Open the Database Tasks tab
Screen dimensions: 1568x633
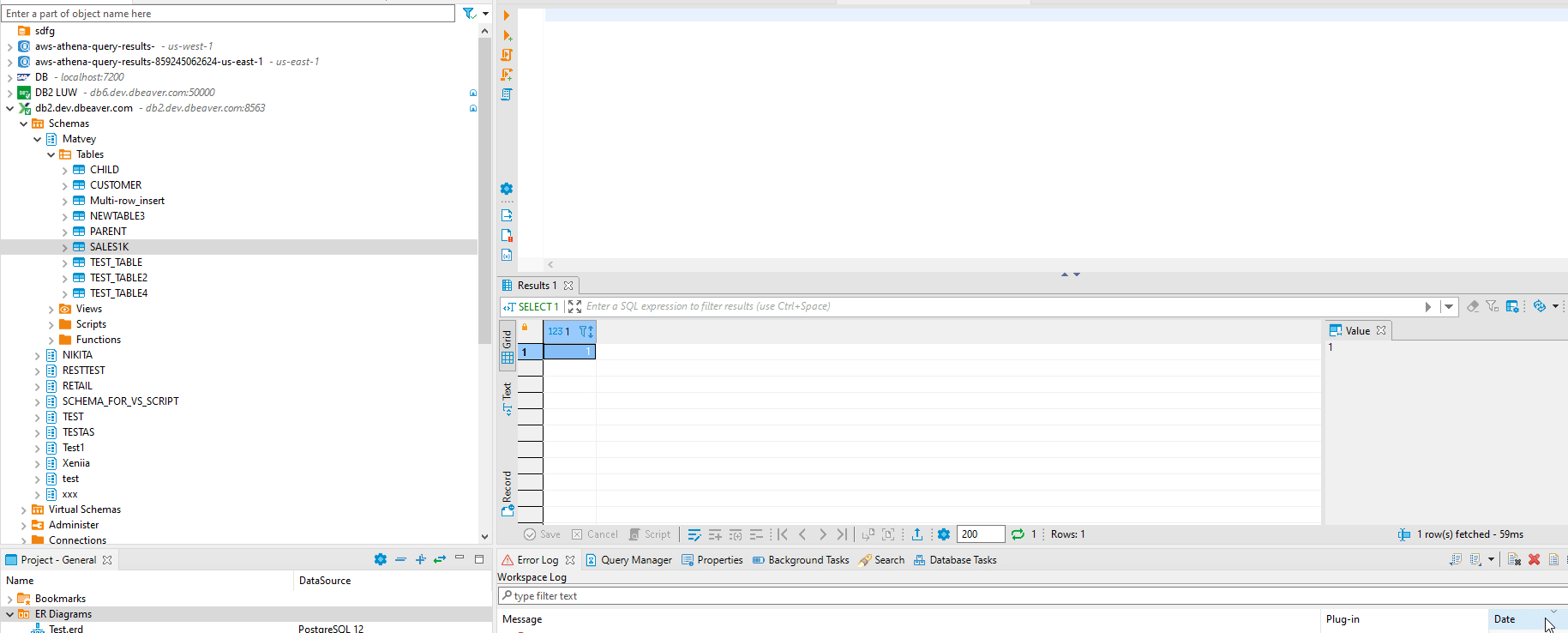click(x=955, y=560)
